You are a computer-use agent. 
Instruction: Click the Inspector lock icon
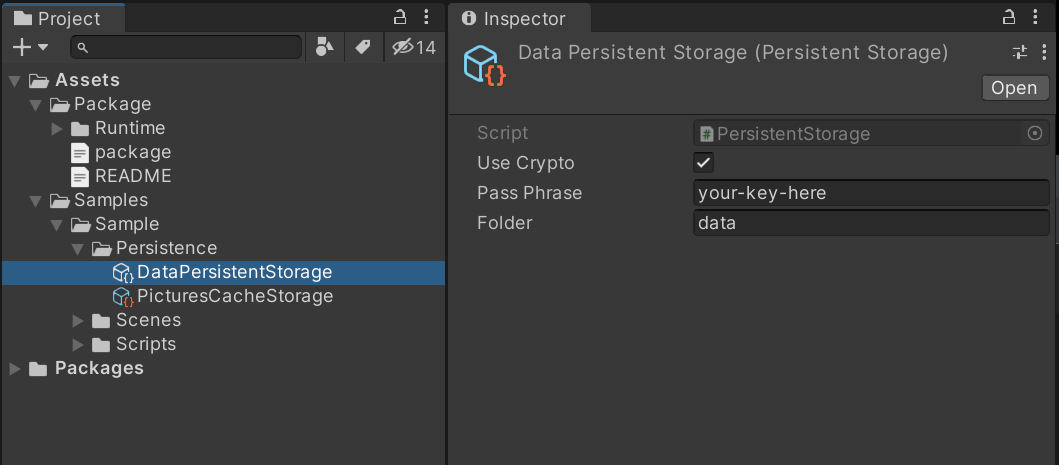point(1008,17)
